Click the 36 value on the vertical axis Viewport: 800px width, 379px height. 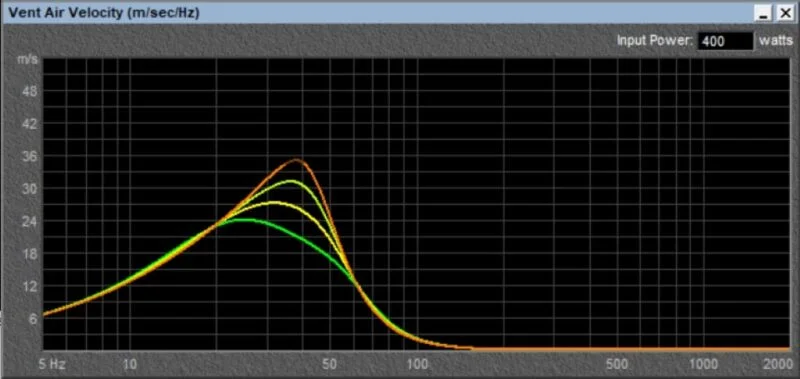click(29, 157)
